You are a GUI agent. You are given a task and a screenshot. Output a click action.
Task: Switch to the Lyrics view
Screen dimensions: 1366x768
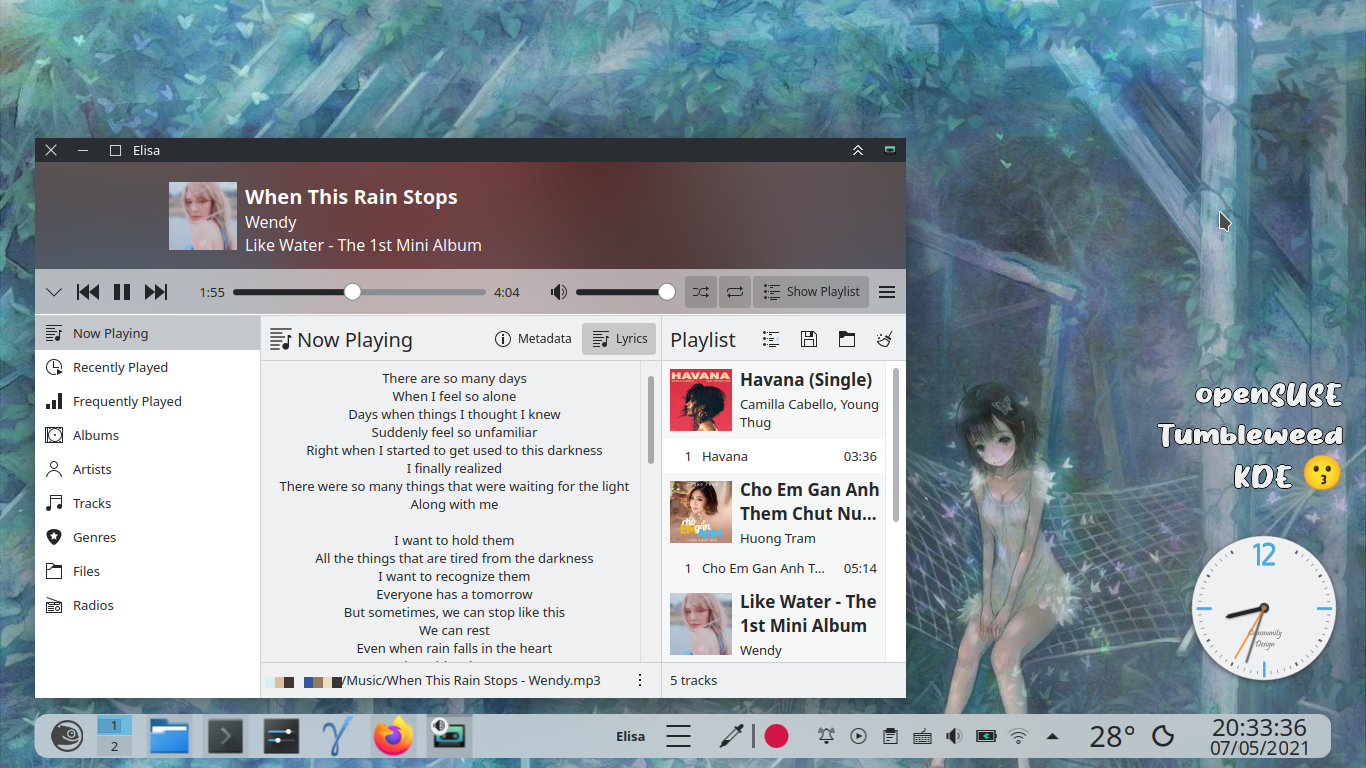coord(620,339)
